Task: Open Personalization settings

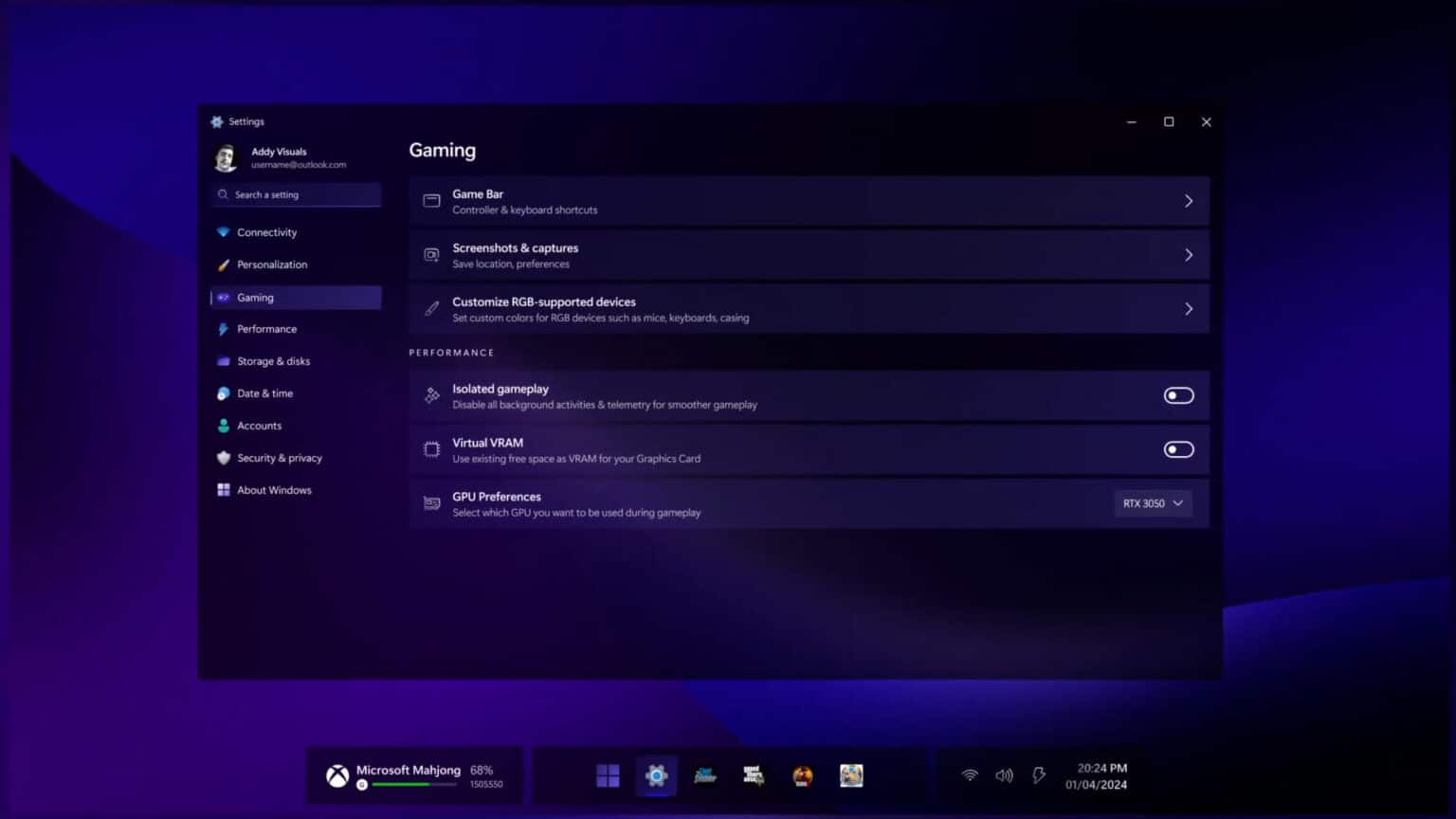Action: click(x=272, y=264)
